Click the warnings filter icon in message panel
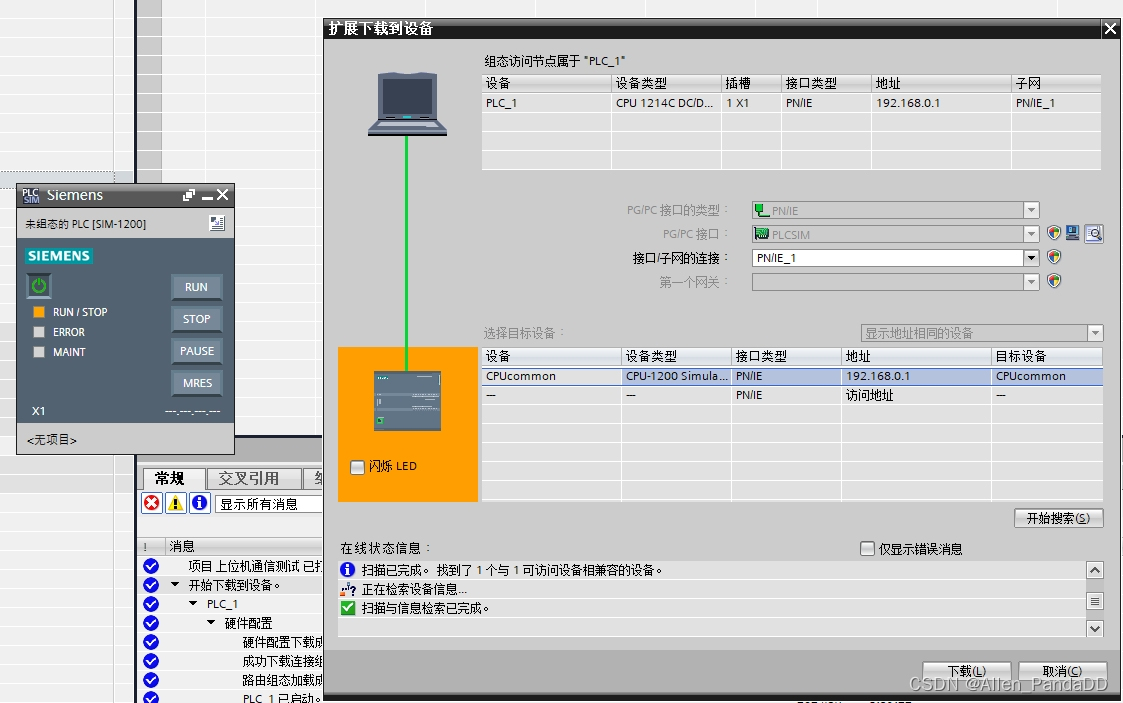Viewport: 1123px width, 703px height. (175, 503)
